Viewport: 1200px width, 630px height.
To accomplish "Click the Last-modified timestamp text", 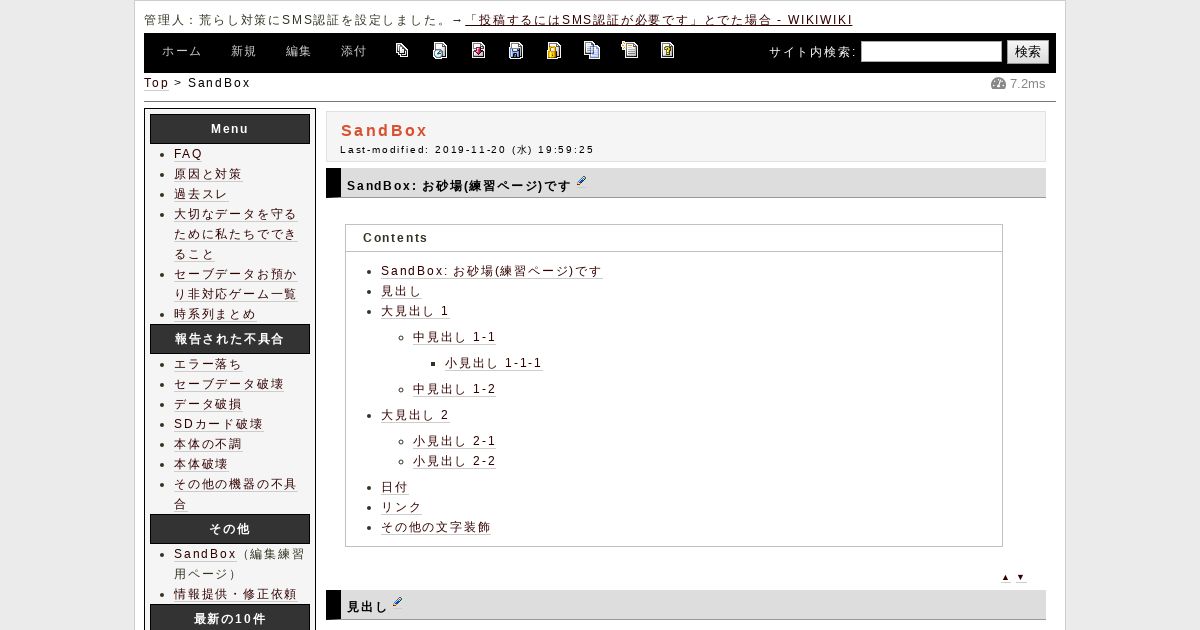I will [467, 150].
